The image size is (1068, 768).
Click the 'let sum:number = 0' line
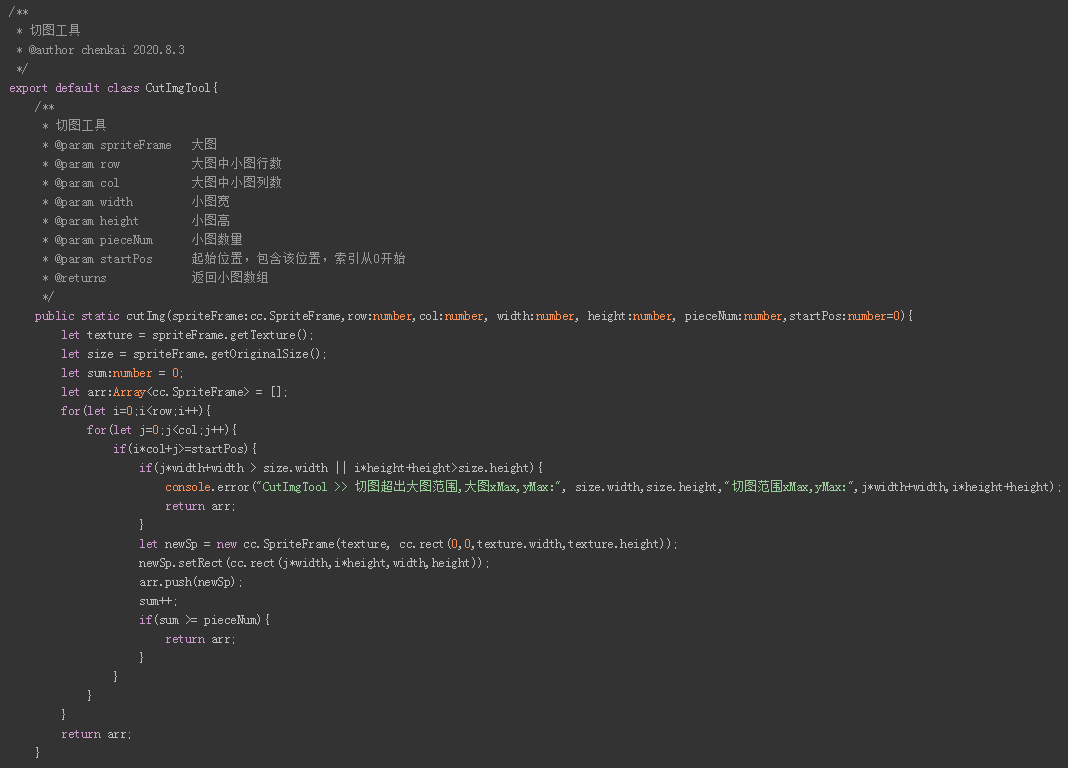point(123,373)
